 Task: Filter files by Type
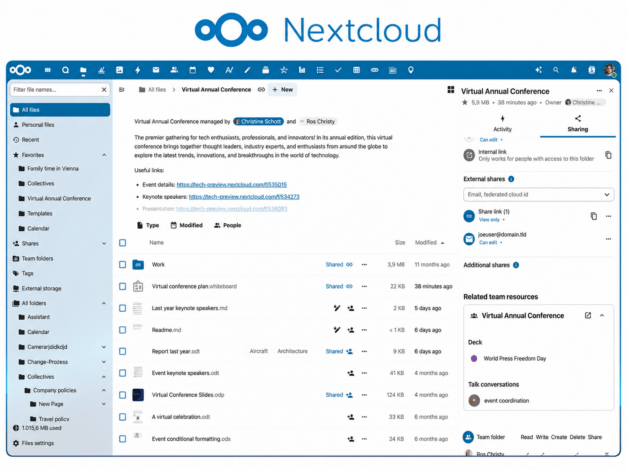[148, 225]
